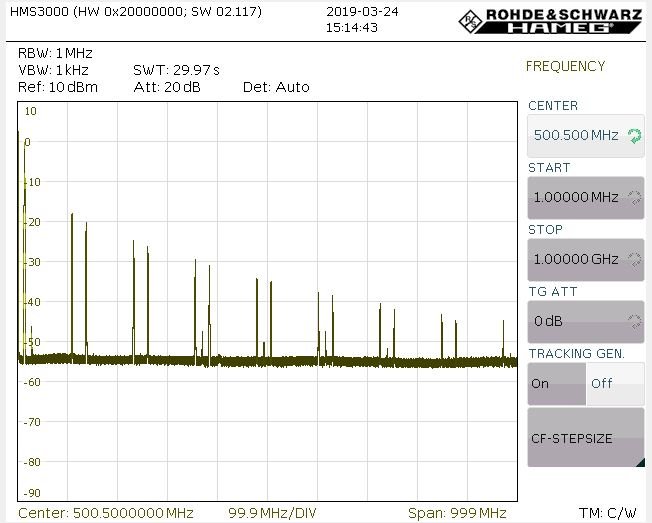This screenshot has width=652, height=523.
Task: Click the SWT: 29.97 s readout
Action: coord(176,70)
